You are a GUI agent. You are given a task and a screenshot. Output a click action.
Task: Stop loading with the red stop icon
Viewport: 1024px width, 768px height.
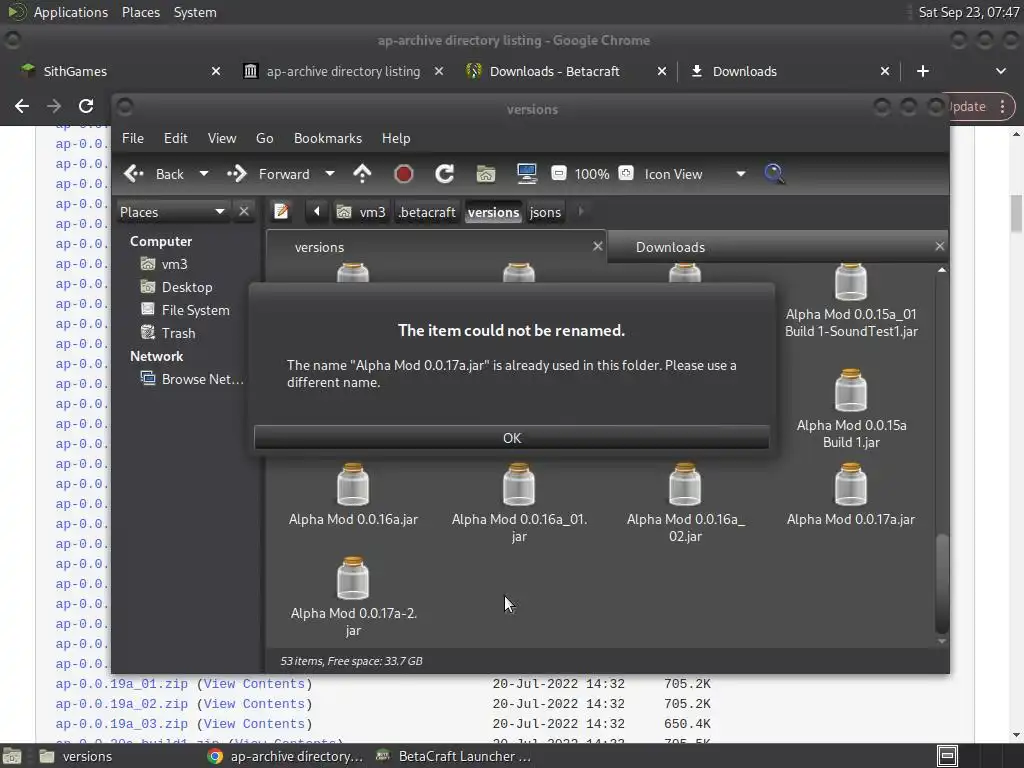[x=404, y=174]
